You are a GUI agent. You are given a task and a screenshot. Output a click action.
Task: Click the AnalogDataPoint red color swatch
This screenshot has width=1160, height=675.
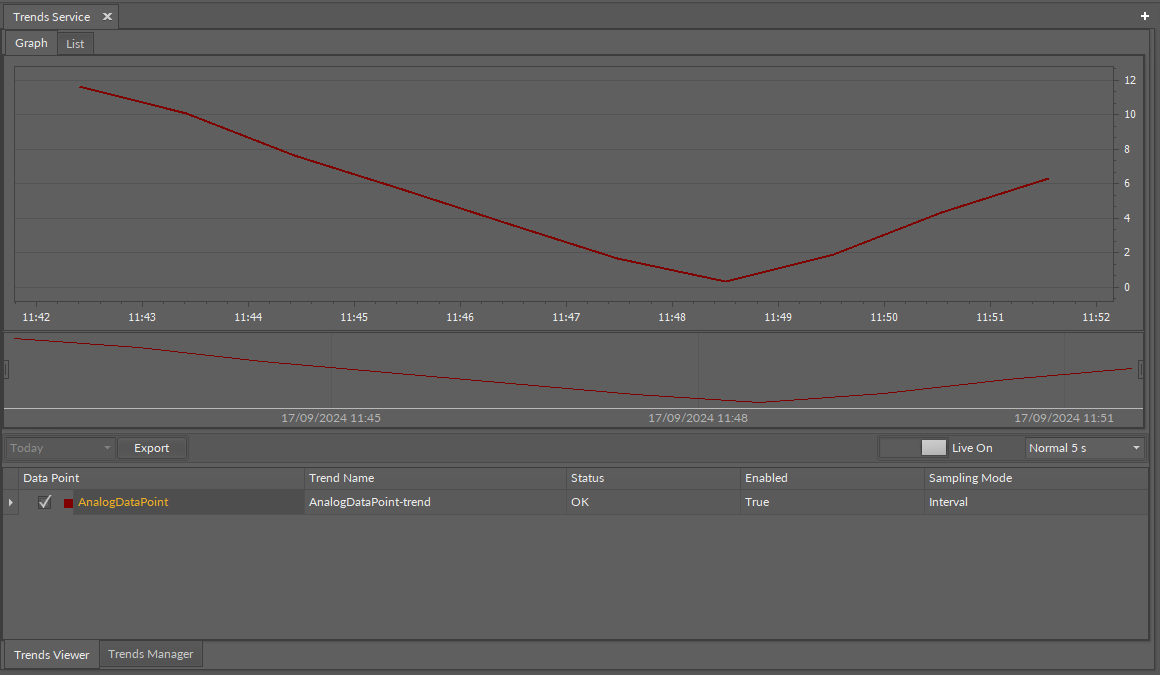click(x=68, y=503)
